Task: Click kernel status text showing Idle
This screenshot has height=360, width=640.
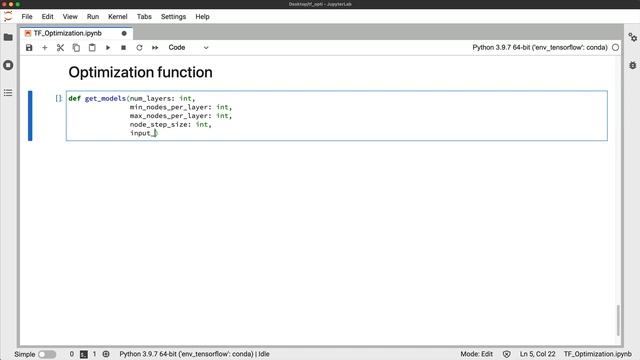Action: pyautogui.click(x=194, y=354)
